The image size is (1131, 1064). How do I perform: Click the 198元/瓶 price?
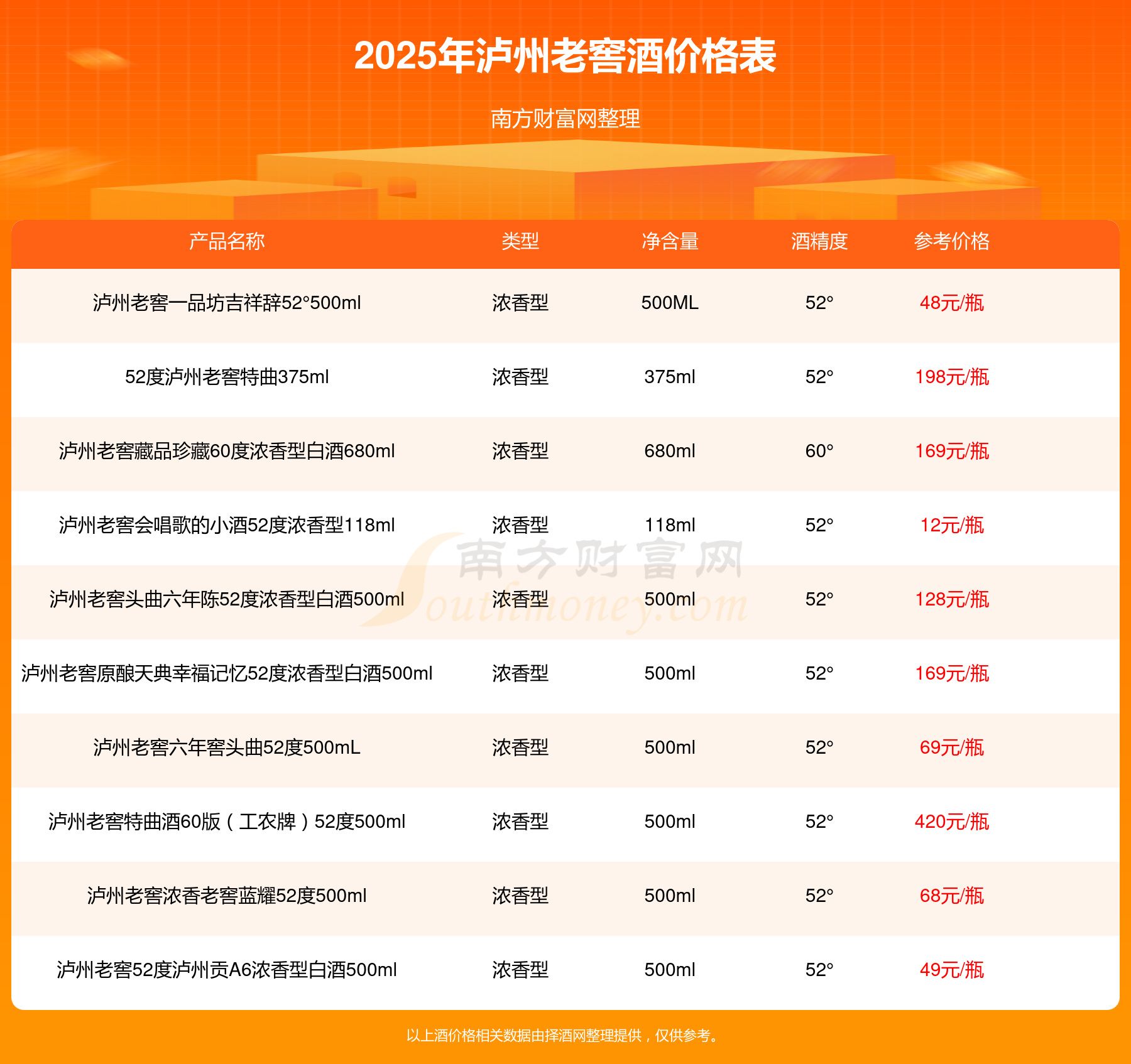point(952,377)
